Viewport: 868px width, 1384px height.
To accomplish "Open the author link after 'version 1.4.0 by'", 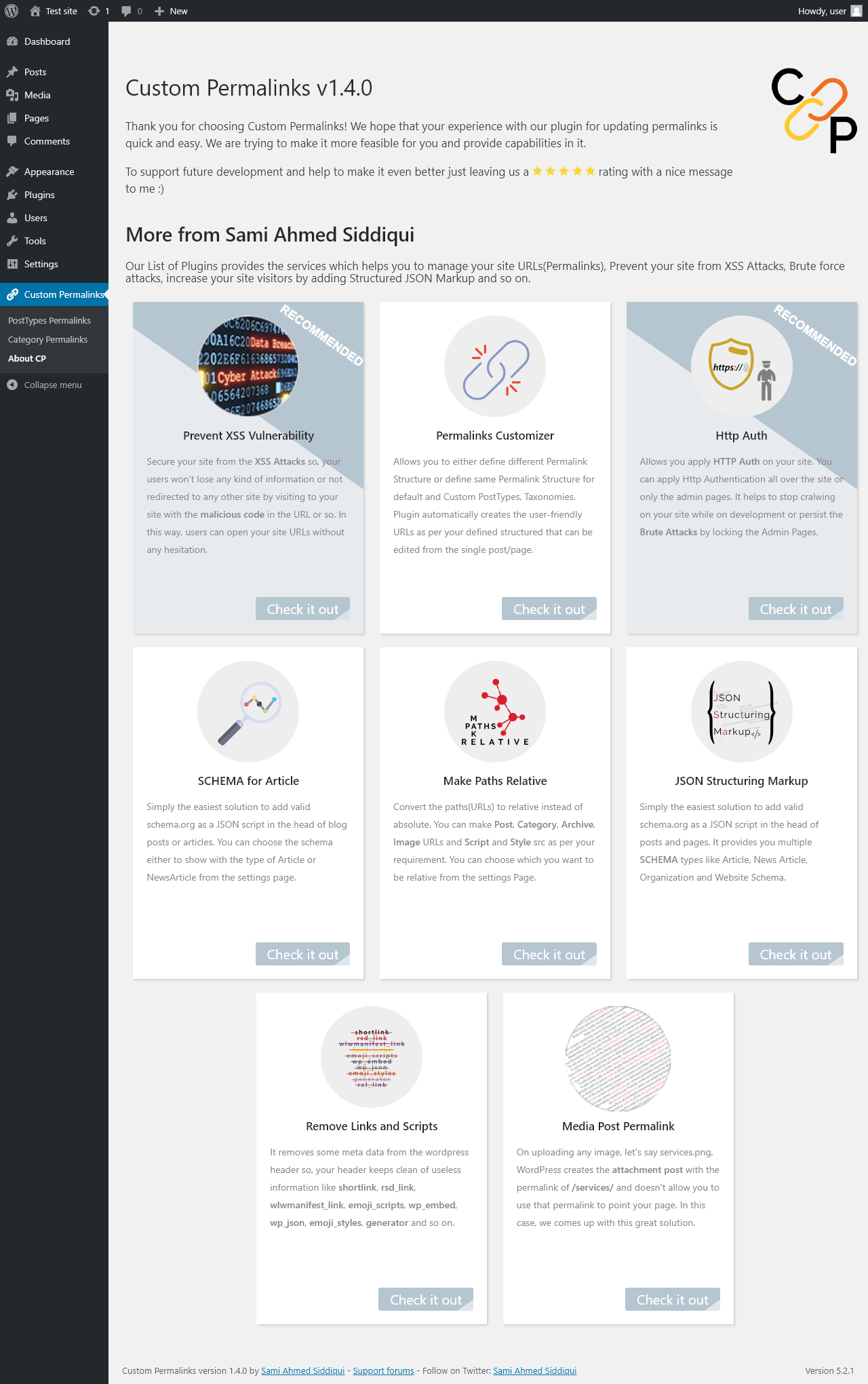I will [302, 1370].
